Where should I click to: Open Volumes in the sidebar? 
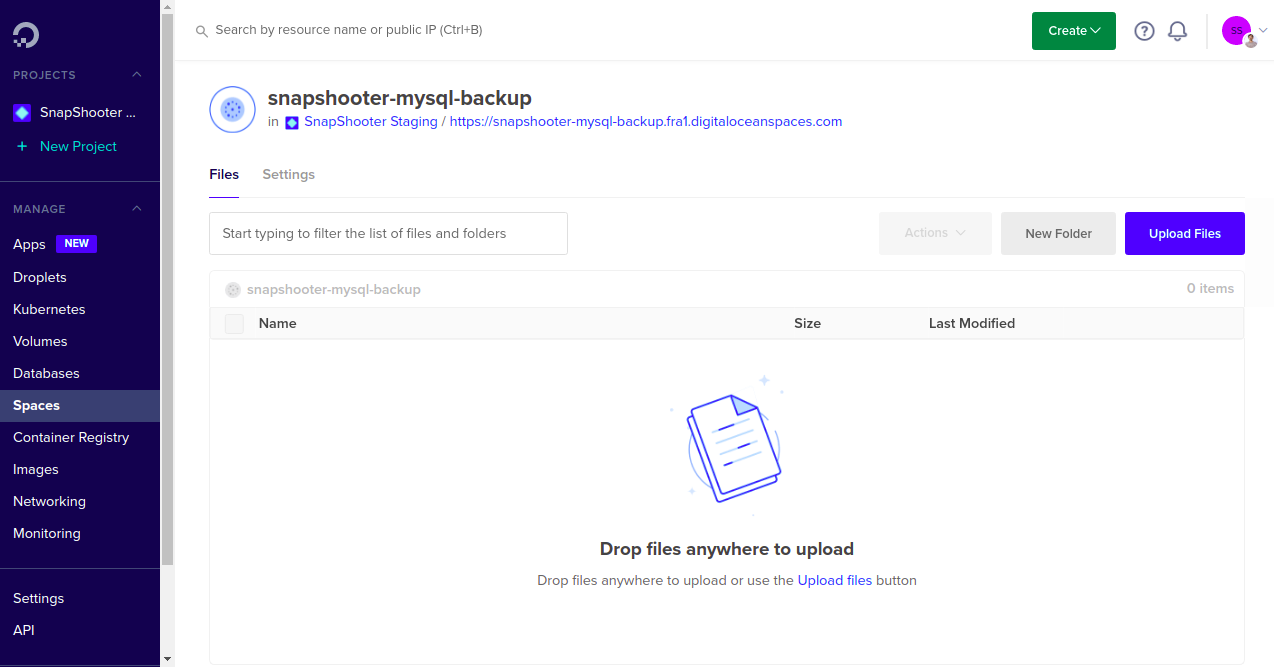pyautogui.click(x=40, y=341)
